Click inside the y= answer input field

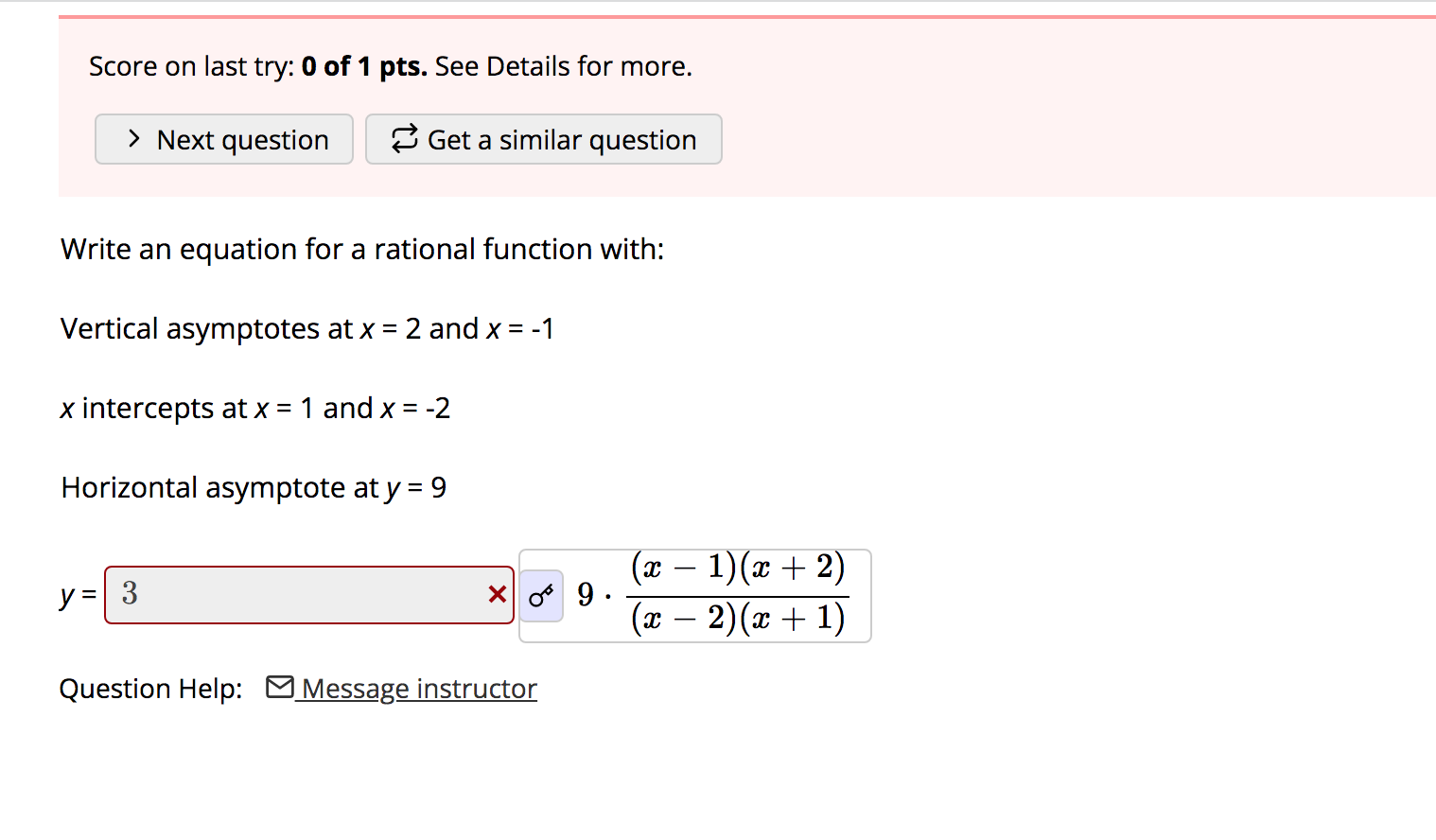click(x=284, y=594)
